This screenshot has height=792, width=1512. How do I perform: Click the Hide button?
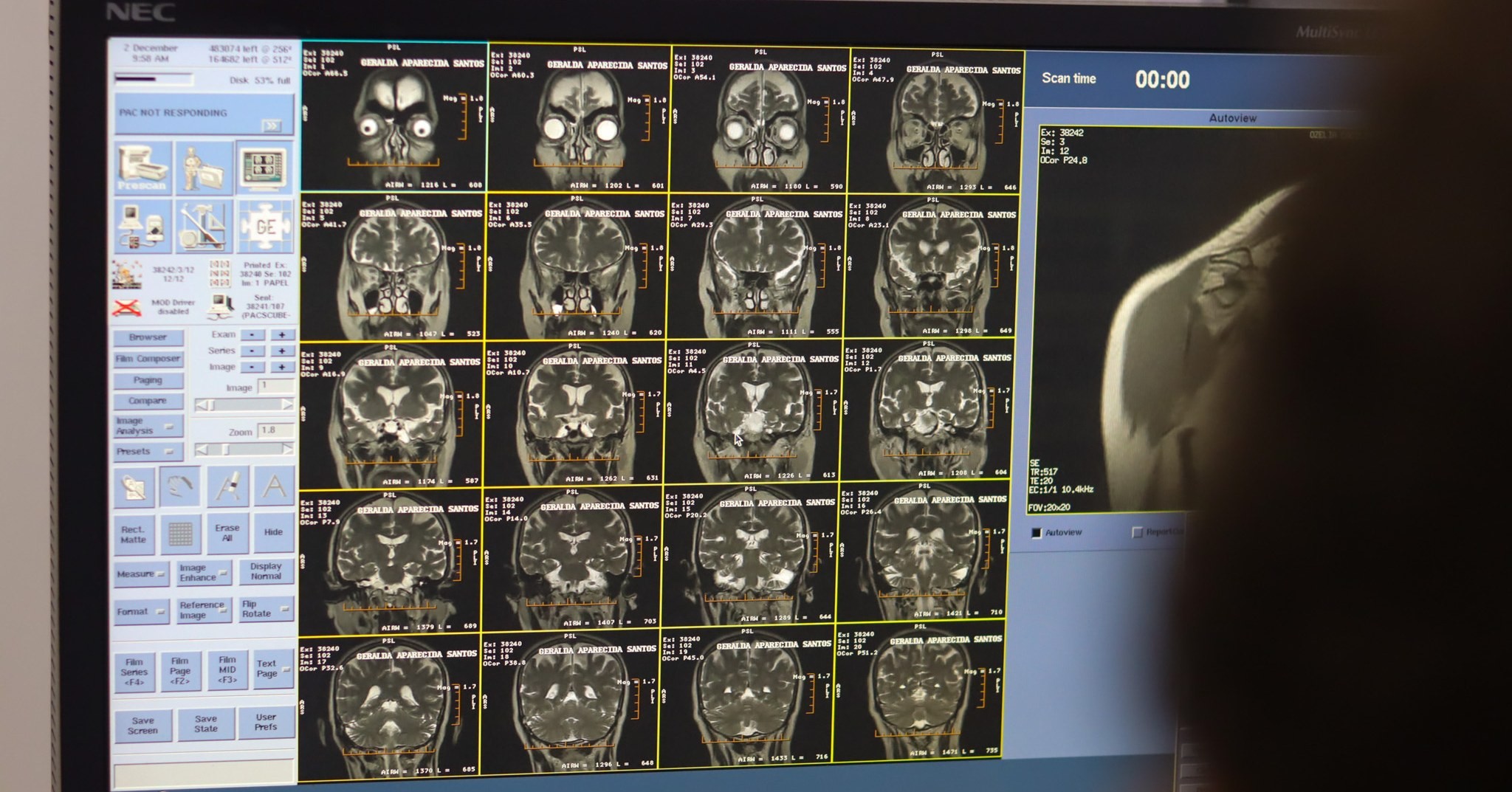click(274, 532)
